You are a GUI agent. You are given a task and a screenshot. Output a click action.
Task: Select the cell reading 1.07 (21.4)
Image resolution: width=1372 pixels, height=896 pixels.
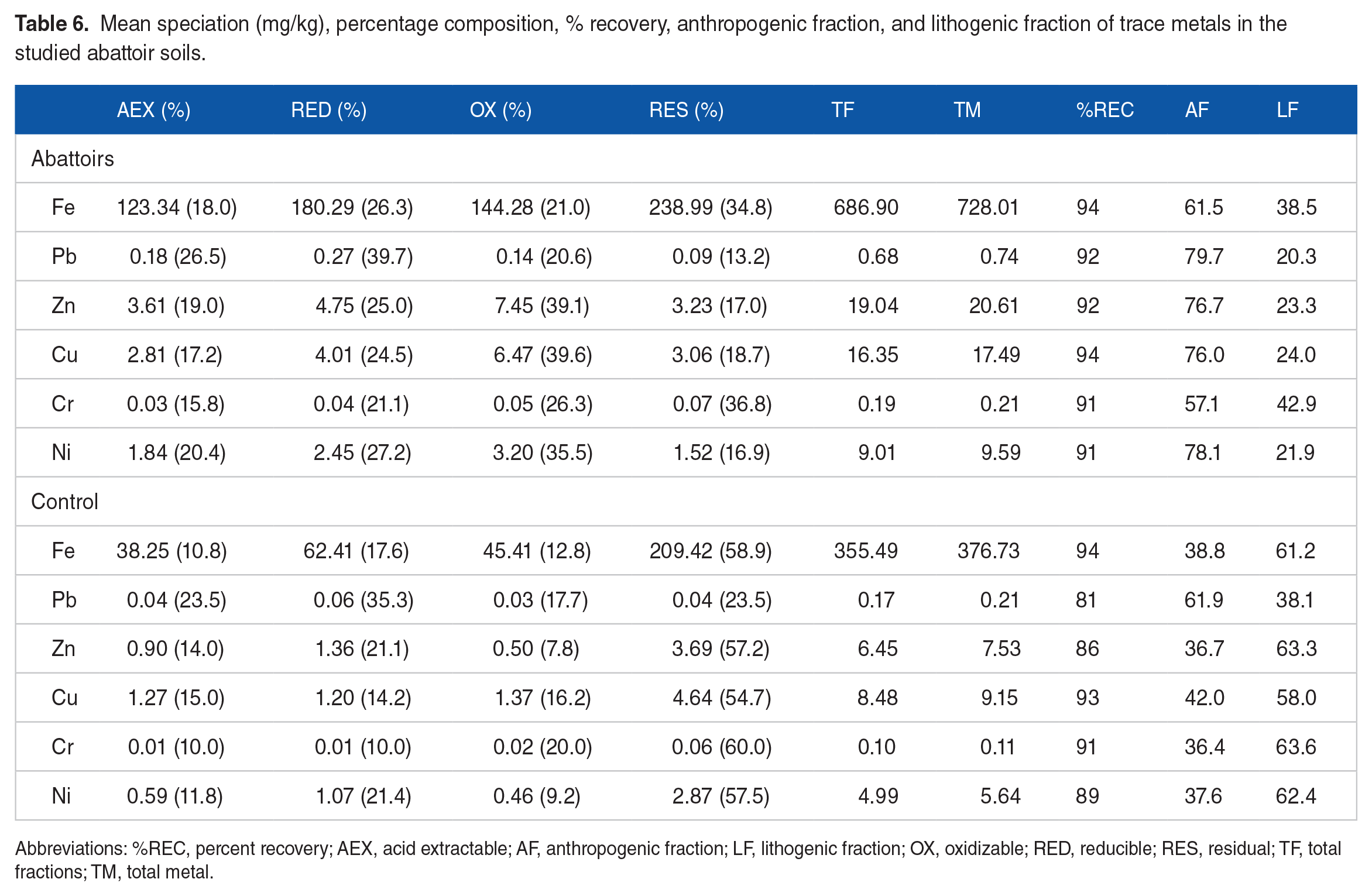[x=363, y=796]
